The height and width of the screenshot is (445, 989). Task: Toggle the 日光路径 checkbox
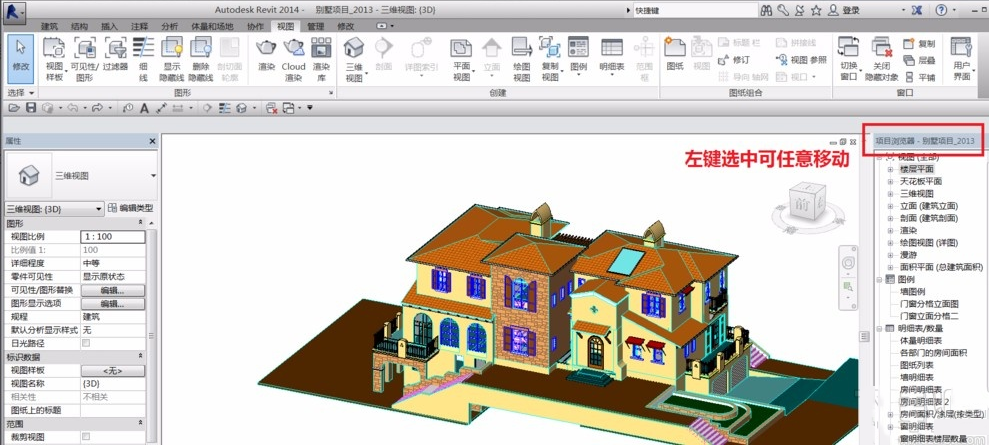coord(86,343)
